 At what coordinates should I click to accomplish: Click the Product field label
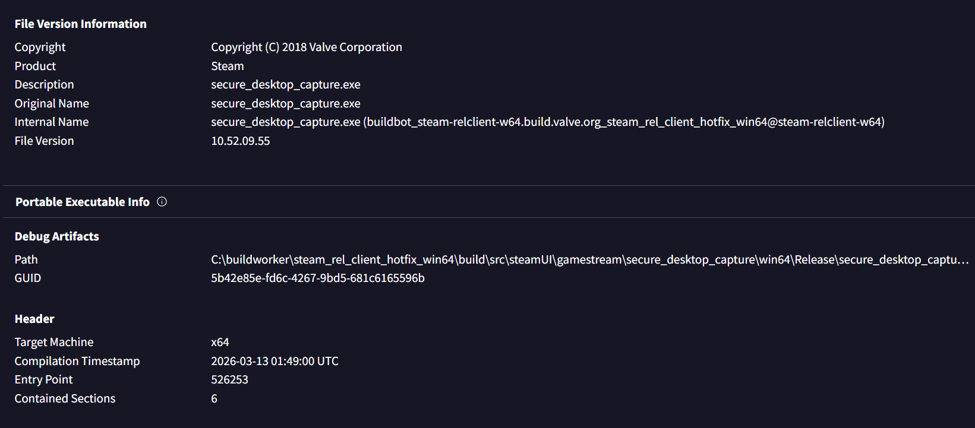coord(35,66)
